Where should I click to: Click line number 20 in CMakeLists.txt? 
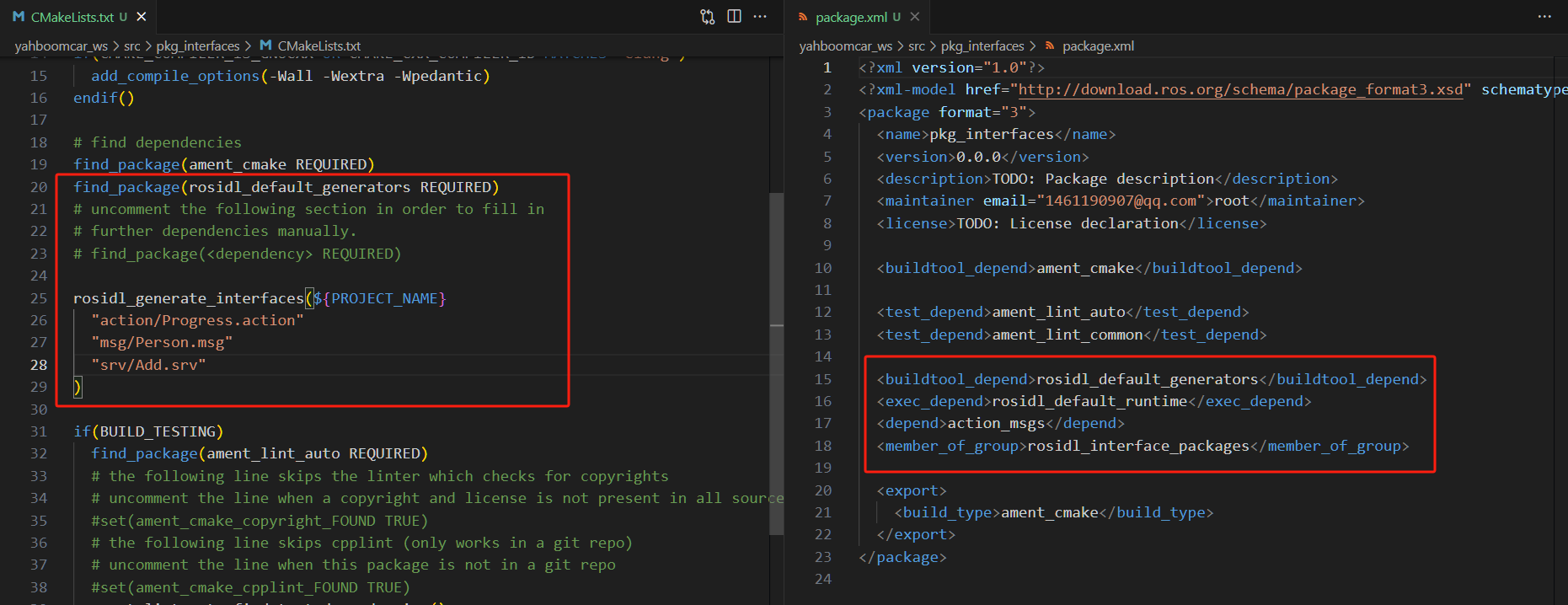(39, 187)
